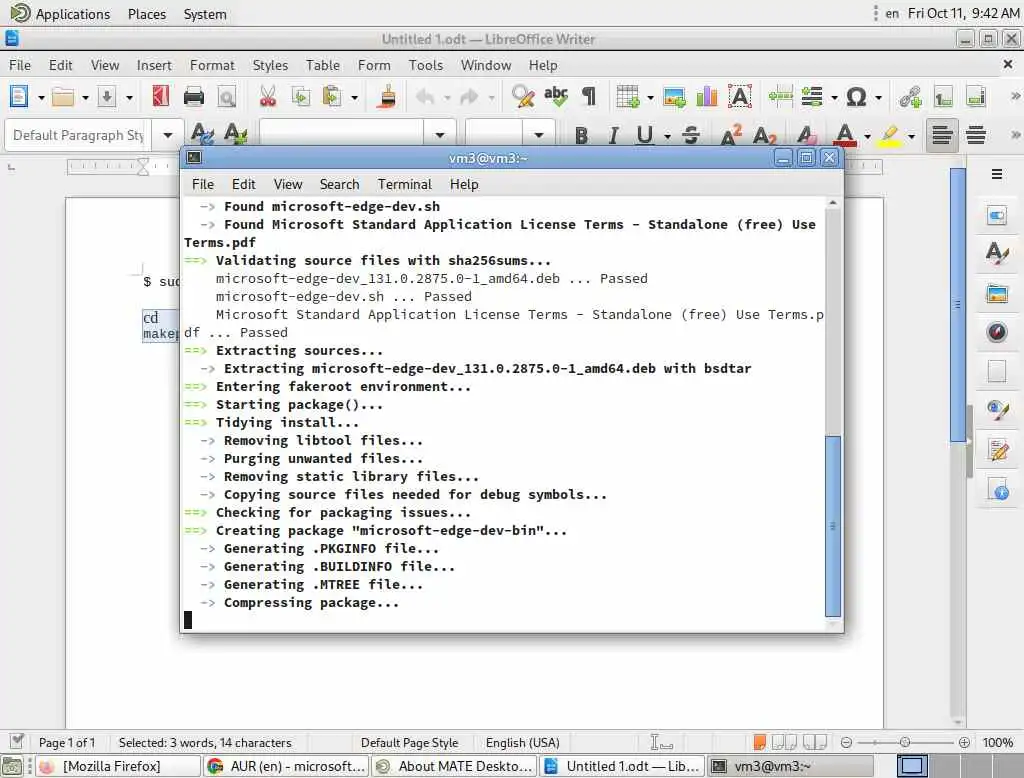Open recent documents dropdown next to folder
The width and height of the screenshot is (1024, 778).
click(x=85, y=97)
